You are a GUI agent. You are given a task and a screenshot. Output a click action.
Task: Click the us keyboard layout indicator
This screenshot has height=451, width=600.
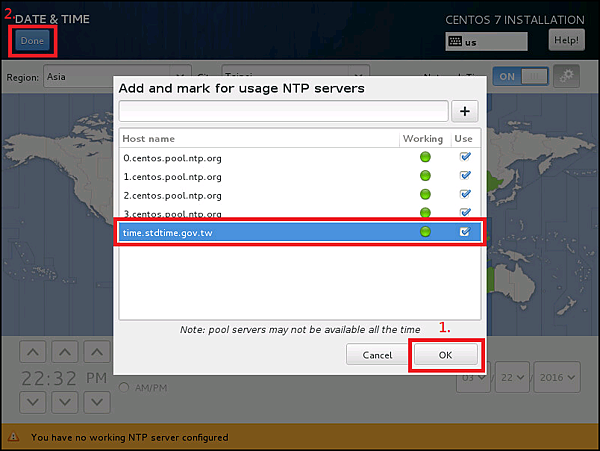click(x=486, y=41)
